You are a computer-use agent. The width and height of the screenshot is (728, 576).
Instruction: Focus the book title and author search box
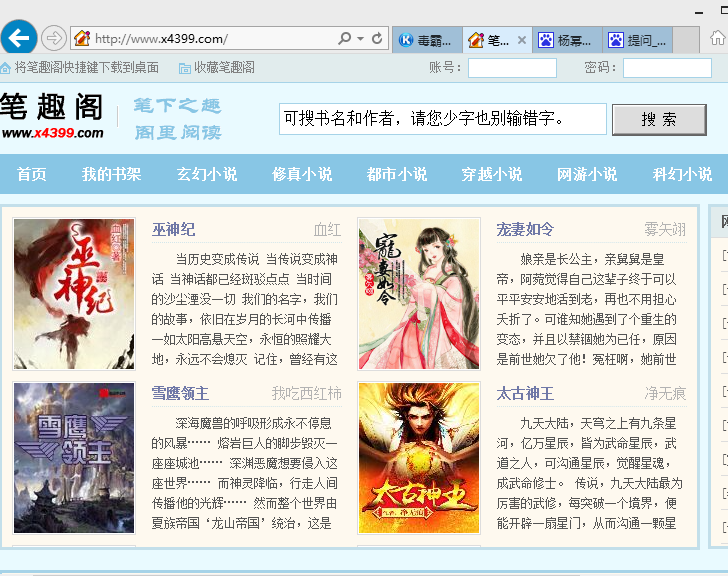pyautogui.click(x=442, y=119)
